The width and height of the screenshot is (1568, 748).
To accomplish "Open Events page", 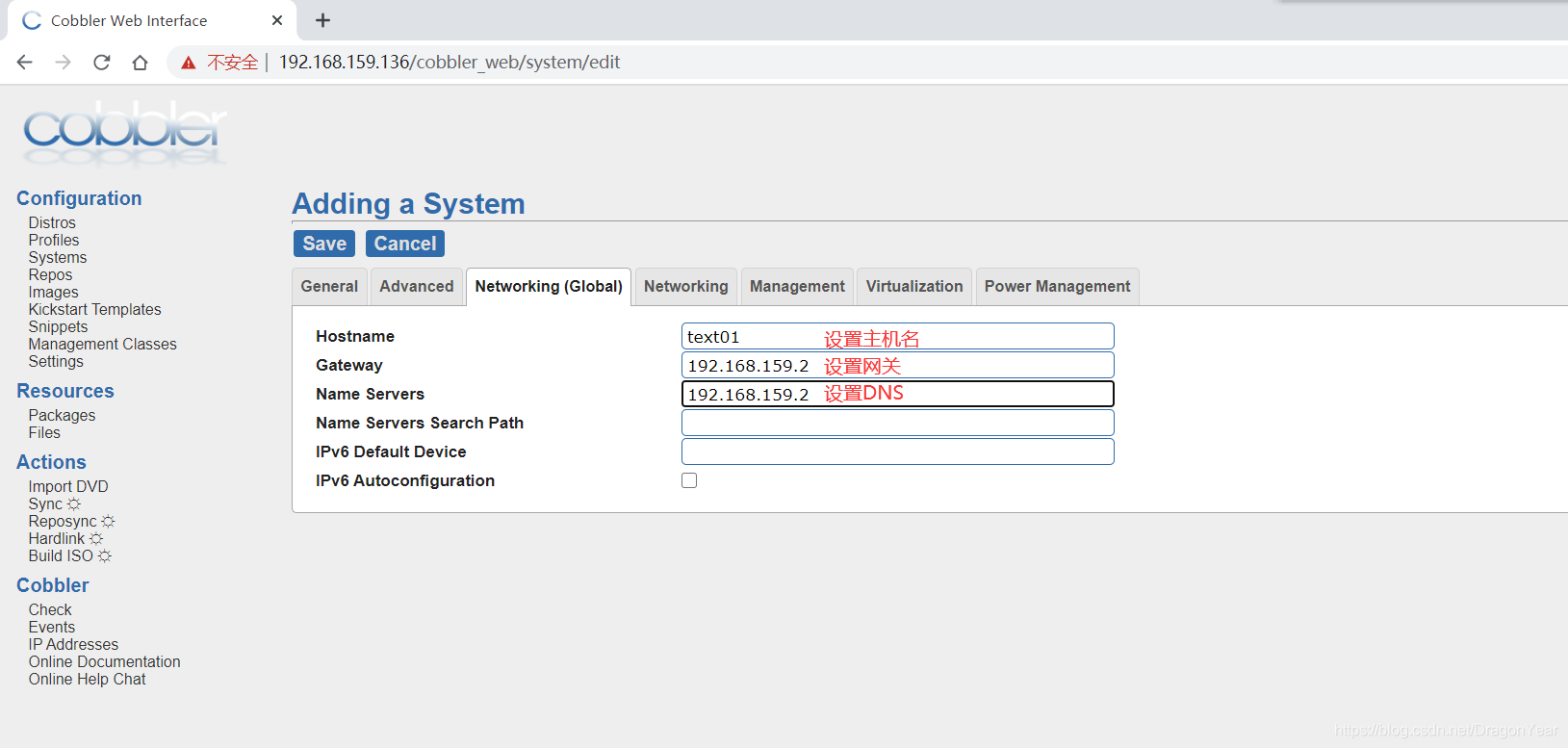I will 52,628.
